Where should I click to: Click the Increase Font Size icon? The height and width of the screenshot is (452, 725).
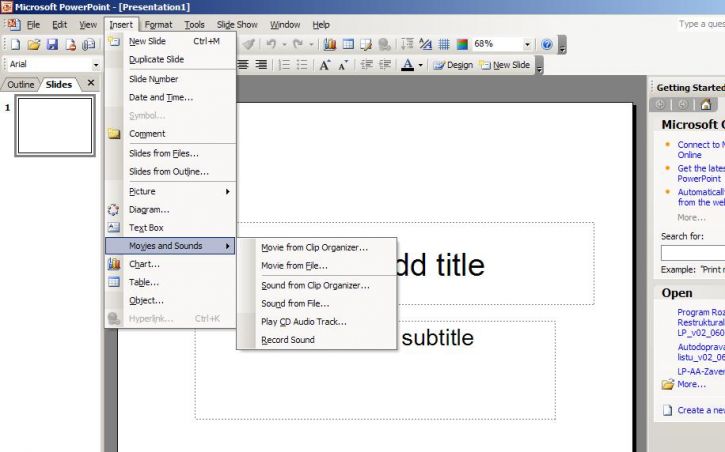click(x=325, y=65)
